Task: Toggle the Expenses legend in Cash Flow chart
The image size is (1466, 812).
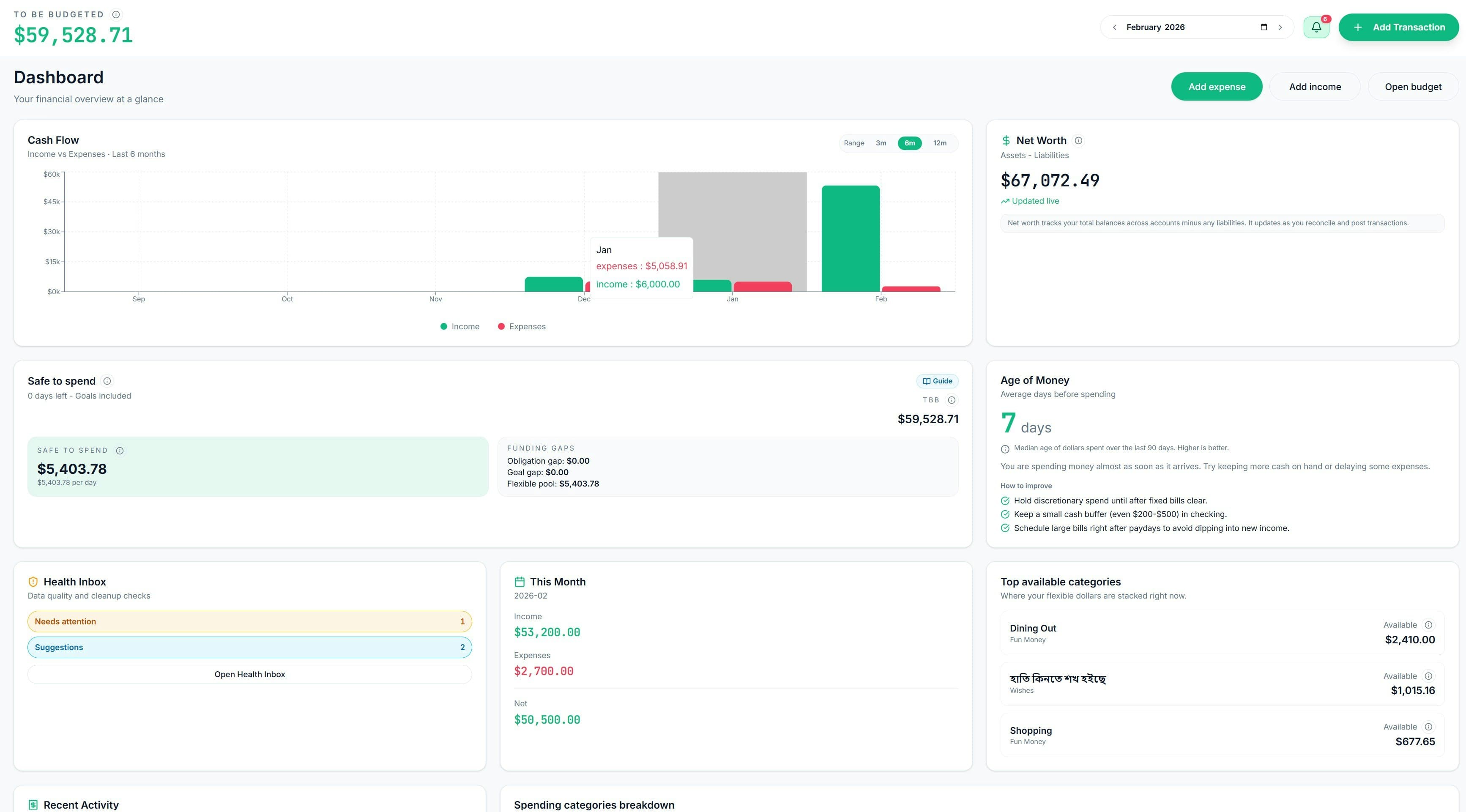Action: 521,326
